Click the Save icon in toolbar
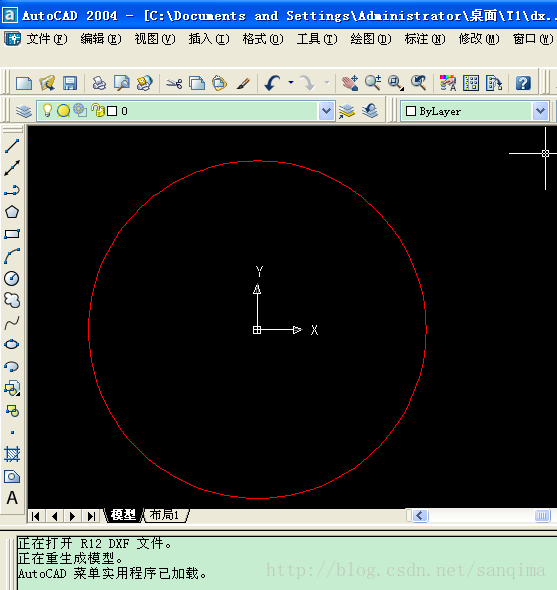Image resolution: width=557 pixels, height=590 pixels. click(x=70, y=83)
